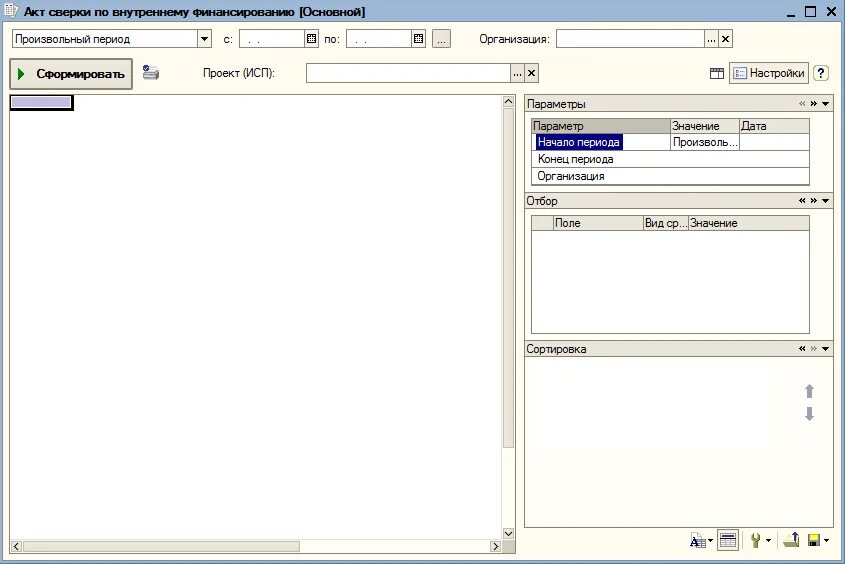
Task: Collapse Сортировка panel with left double chevron
Action: [x=802, y=349]
